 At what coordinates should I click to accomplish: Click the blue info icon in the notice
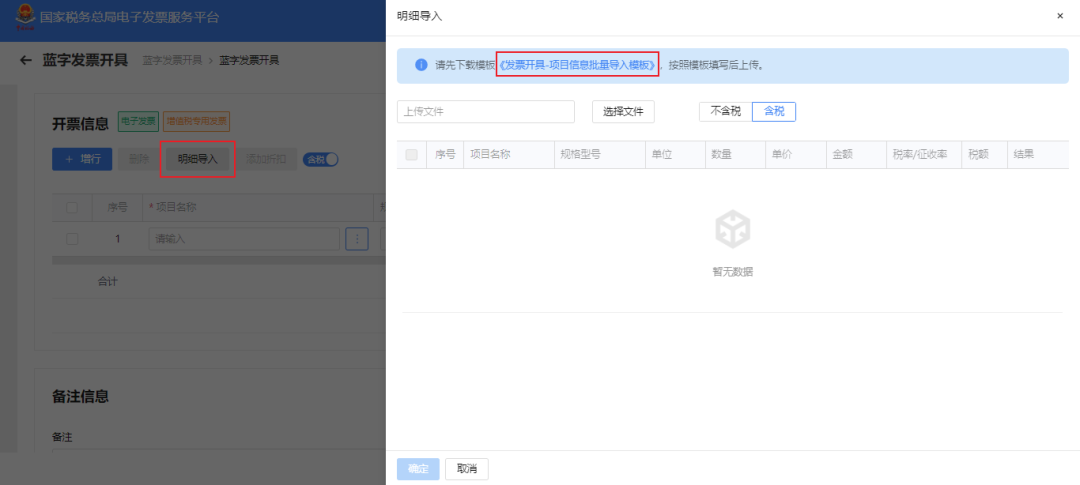[421, 65]
